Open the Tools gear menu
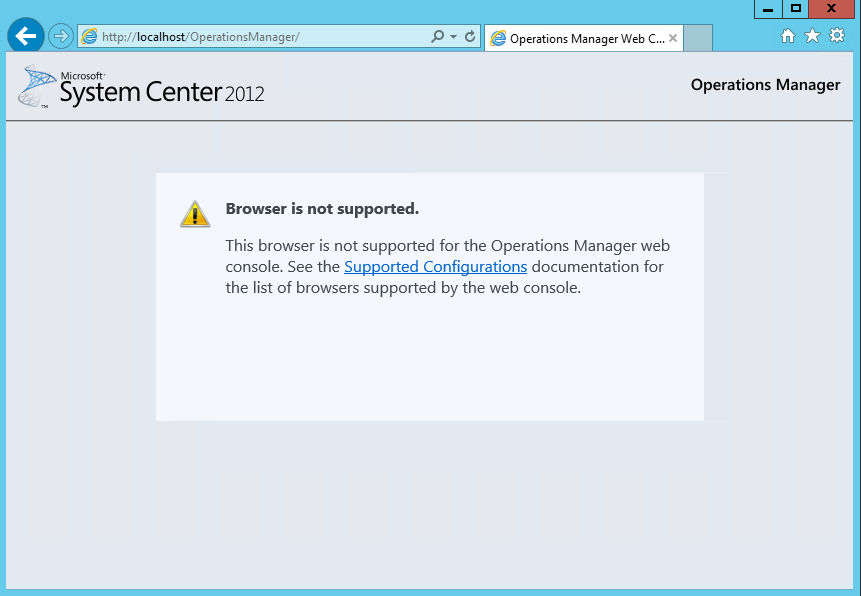 pos(837,36)
